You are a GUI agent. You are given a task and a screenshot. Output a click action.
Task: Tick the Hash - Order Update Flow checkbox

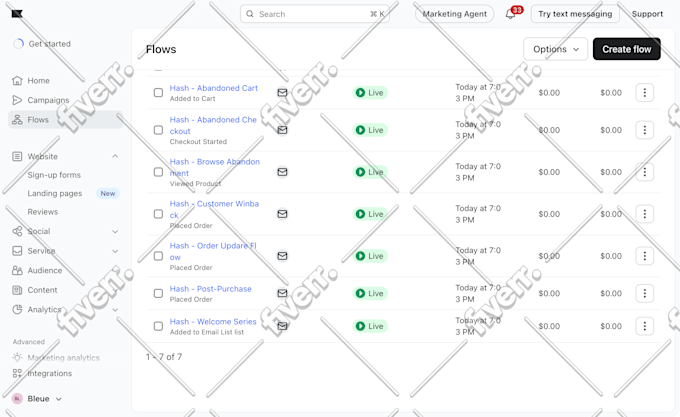pos(158,256)
